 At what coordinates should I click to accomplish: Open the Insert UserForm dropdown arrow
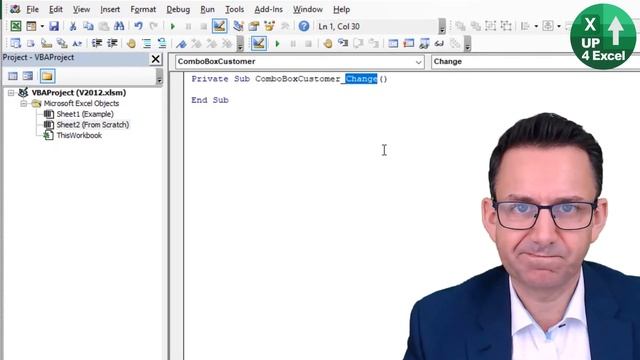pos(42,26)
